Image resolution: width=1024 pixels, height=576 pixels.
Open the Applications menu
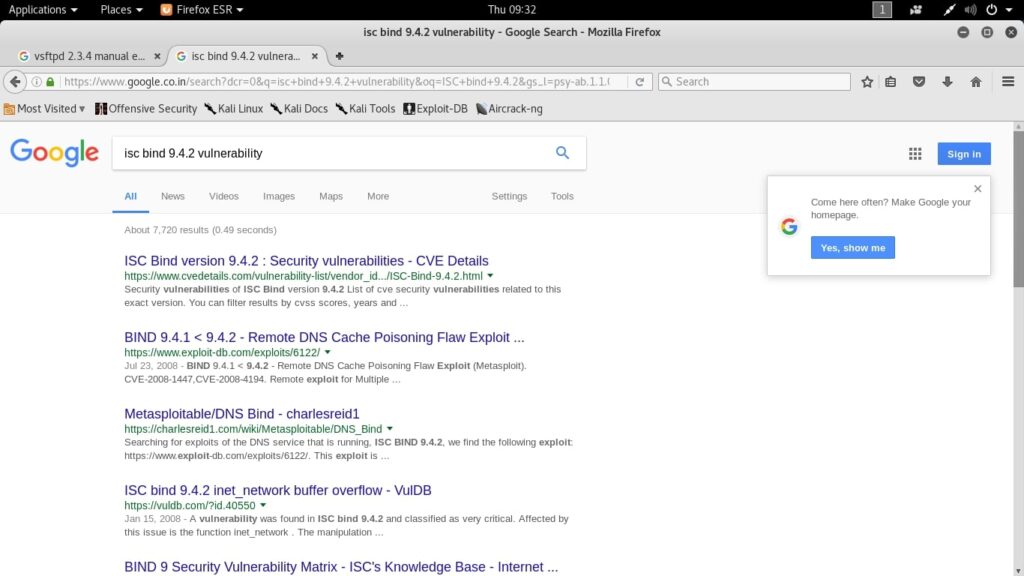(42, 10)
